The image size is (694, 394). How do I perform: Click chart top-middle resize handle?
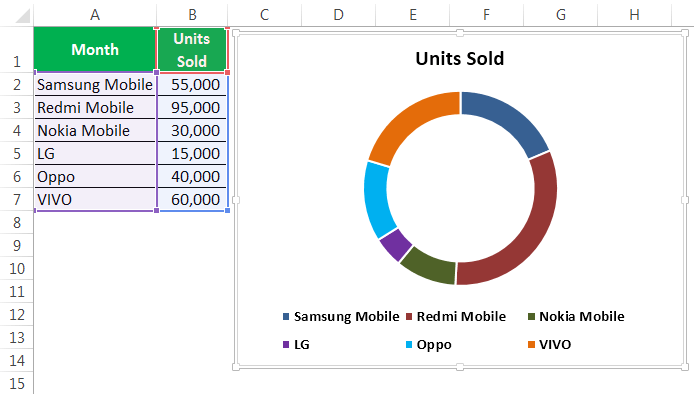coord(460,33)
